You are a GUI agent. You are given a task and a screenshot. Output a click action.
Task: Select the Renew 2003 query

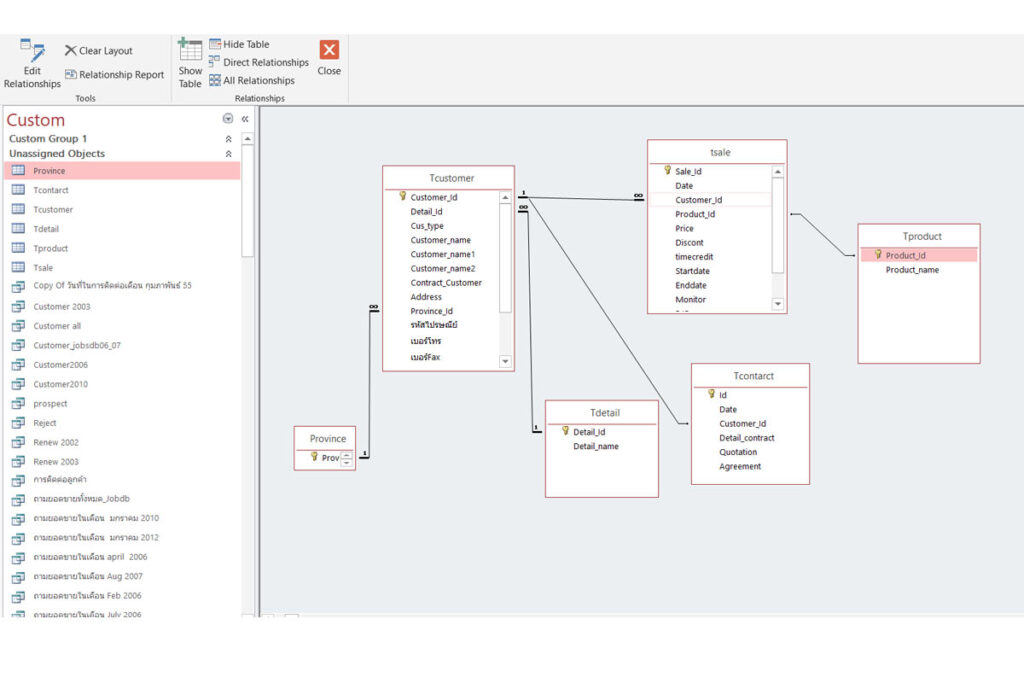[122, 462]
